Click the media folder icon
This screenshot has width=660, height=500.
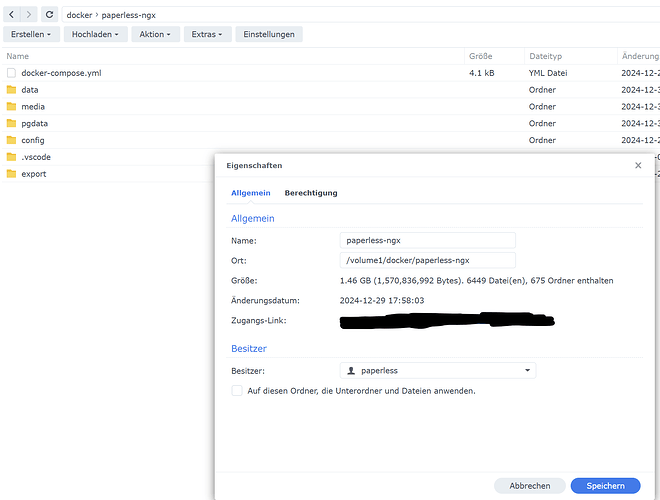tap(11, 106)
